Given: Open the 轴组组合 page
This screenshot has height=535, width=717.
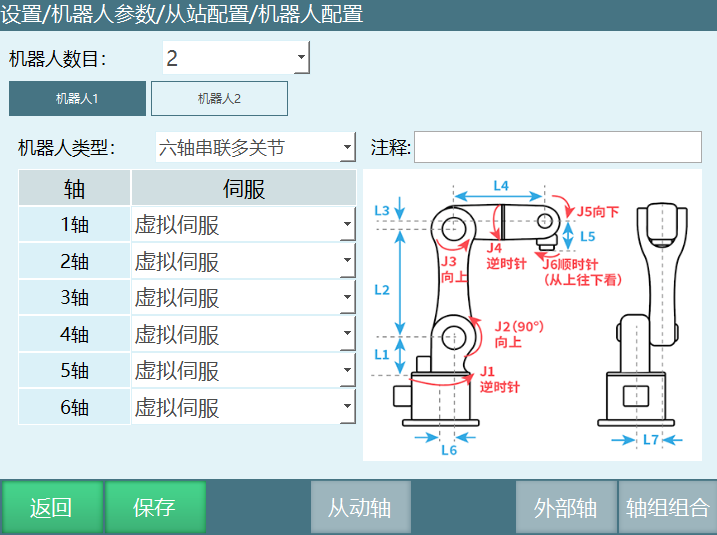Looking at the screenshot, I should (667, 507).
